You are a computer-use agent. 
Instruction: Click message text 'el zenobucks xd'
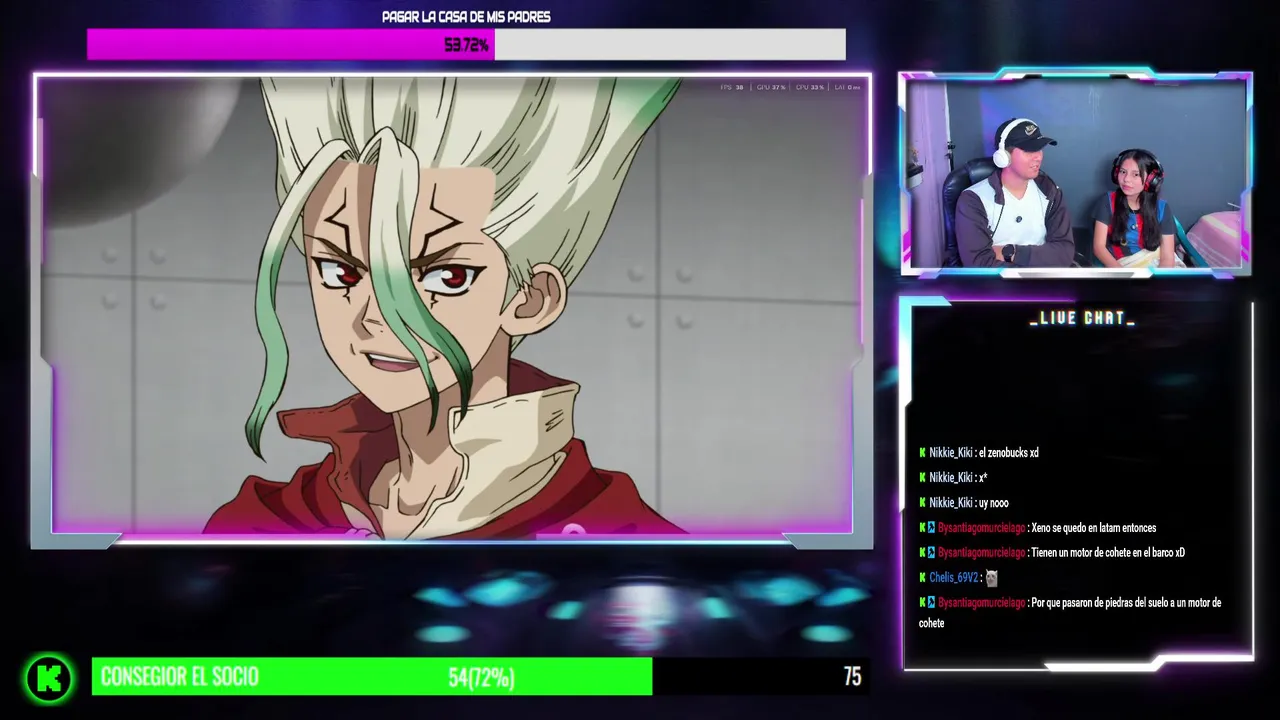(x=1009, y=453)
